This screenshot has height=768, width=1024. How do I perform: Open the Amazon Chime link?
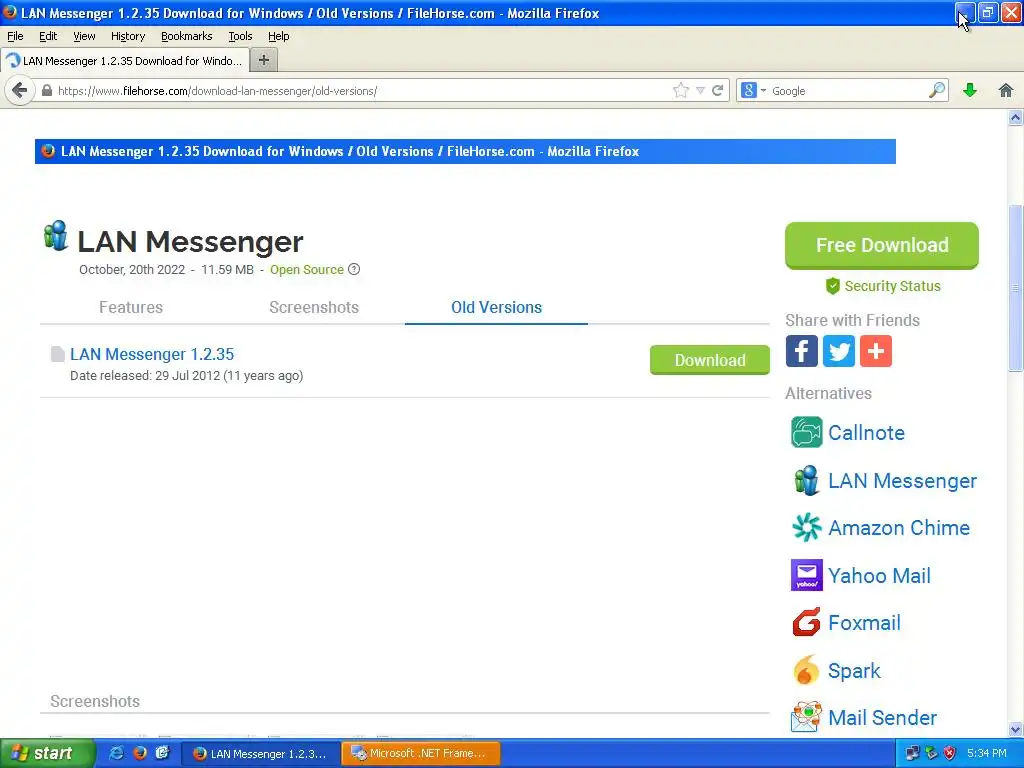pyautogui.click(x=899, y=528)
